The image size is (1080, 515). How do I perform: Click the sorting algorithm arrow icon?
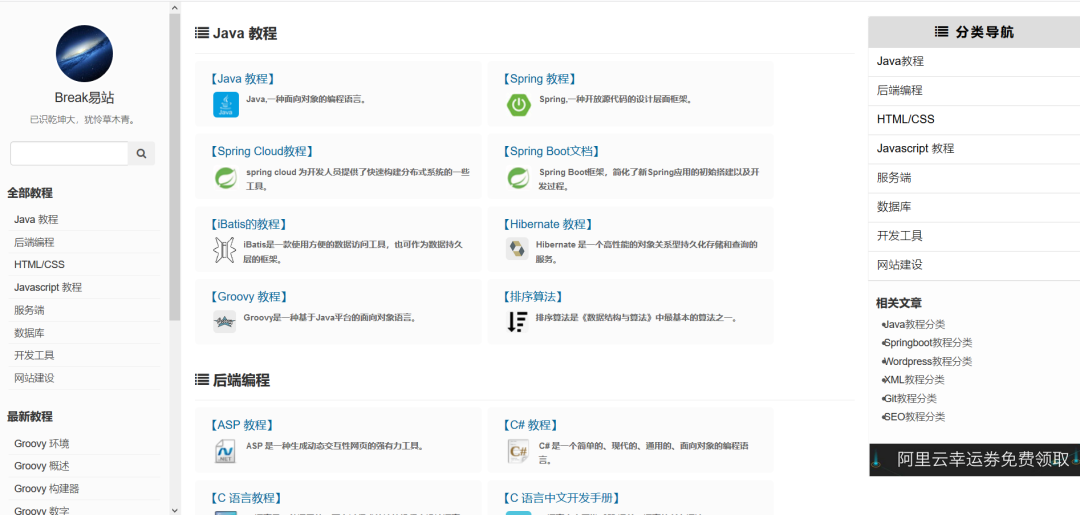517,322
